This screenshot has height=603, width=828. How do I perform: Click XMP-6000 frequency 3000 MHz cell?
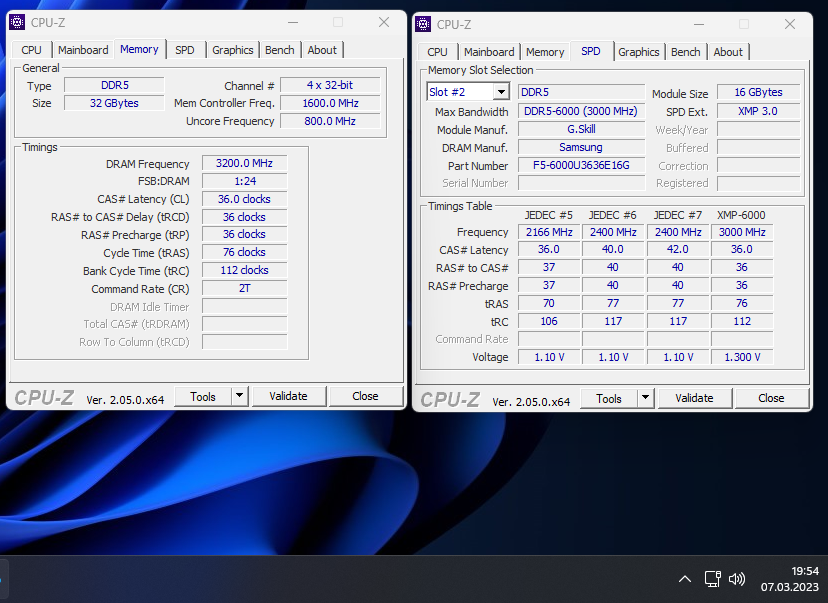(742, 232)
